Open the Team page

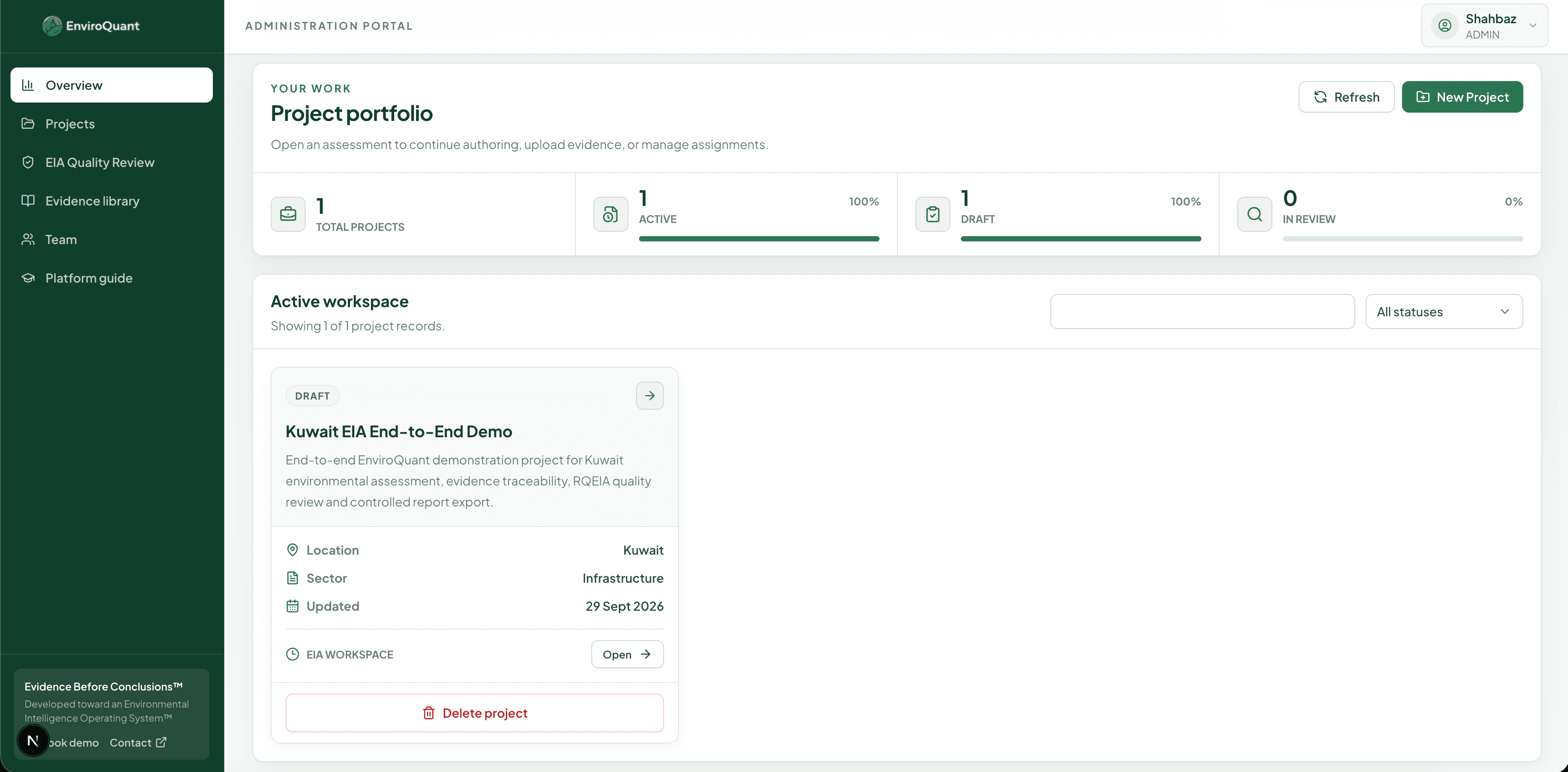[111, 239]
